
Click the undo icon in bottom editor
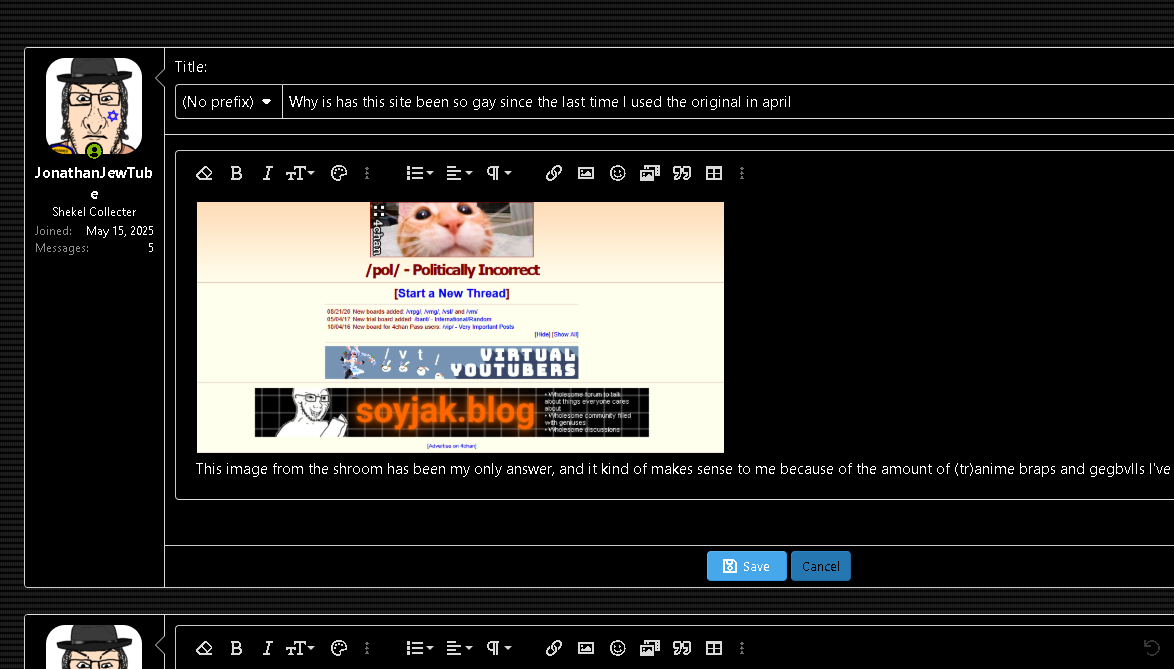1152,648
